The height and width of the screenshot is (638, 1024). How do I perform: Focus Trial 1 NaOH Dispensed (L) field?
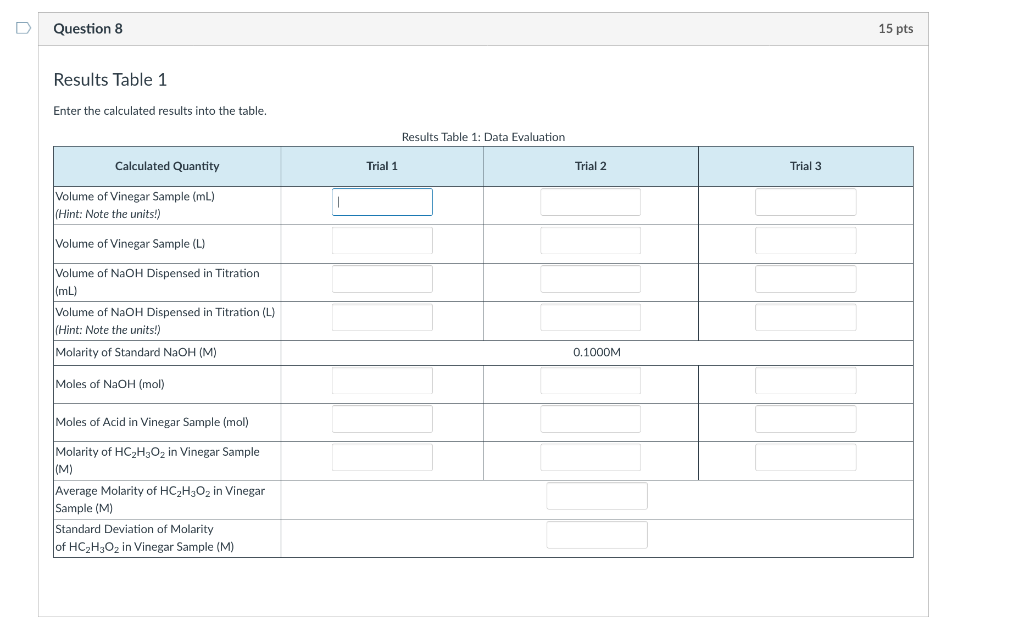tap(382, 317)
